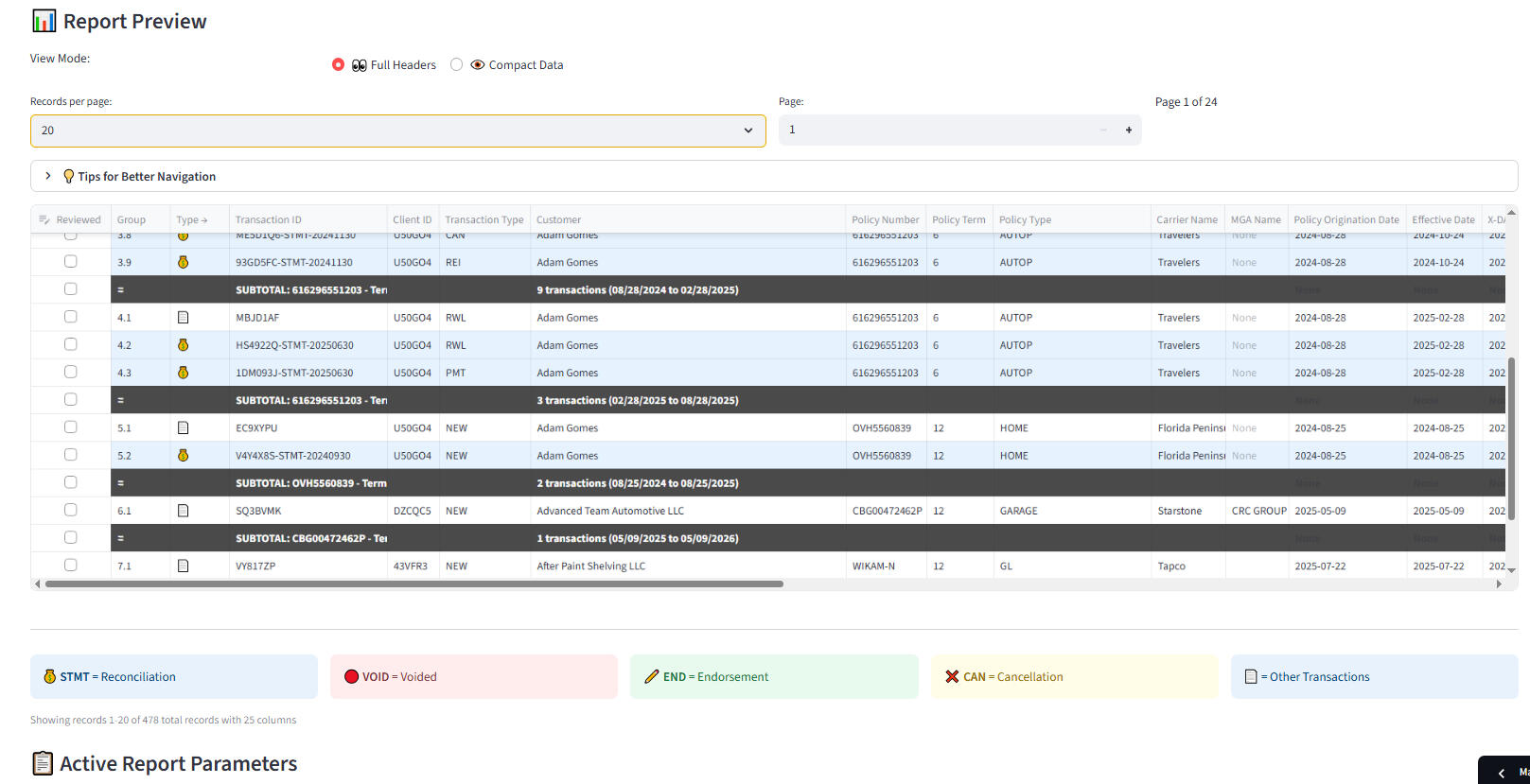The height and width of the screenshot is (784, 1530).
Task: Click the pencil Endorsement legend icon
Action: [651, 676]
